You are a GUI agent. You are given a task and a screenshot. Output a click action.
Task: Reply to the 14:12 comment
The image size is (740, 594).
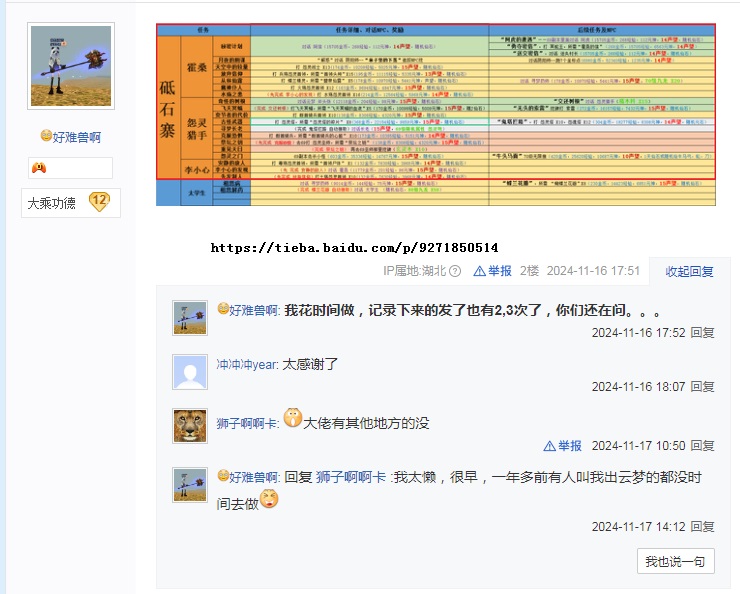(x=702, y=527)
